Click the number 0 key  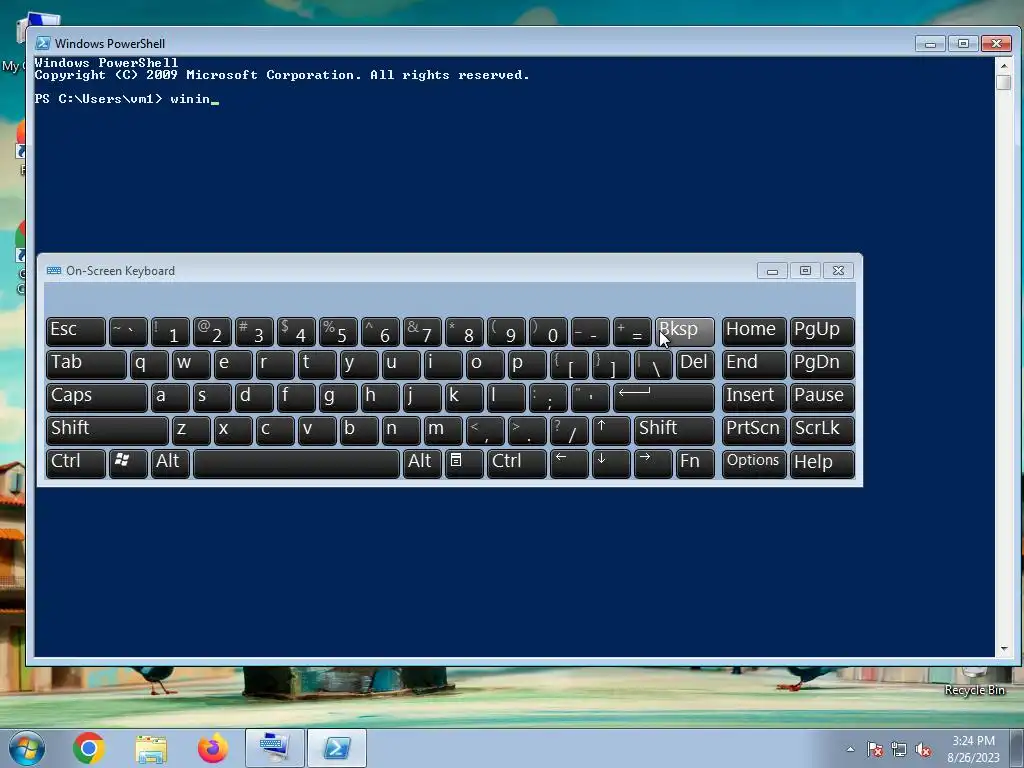548,331
